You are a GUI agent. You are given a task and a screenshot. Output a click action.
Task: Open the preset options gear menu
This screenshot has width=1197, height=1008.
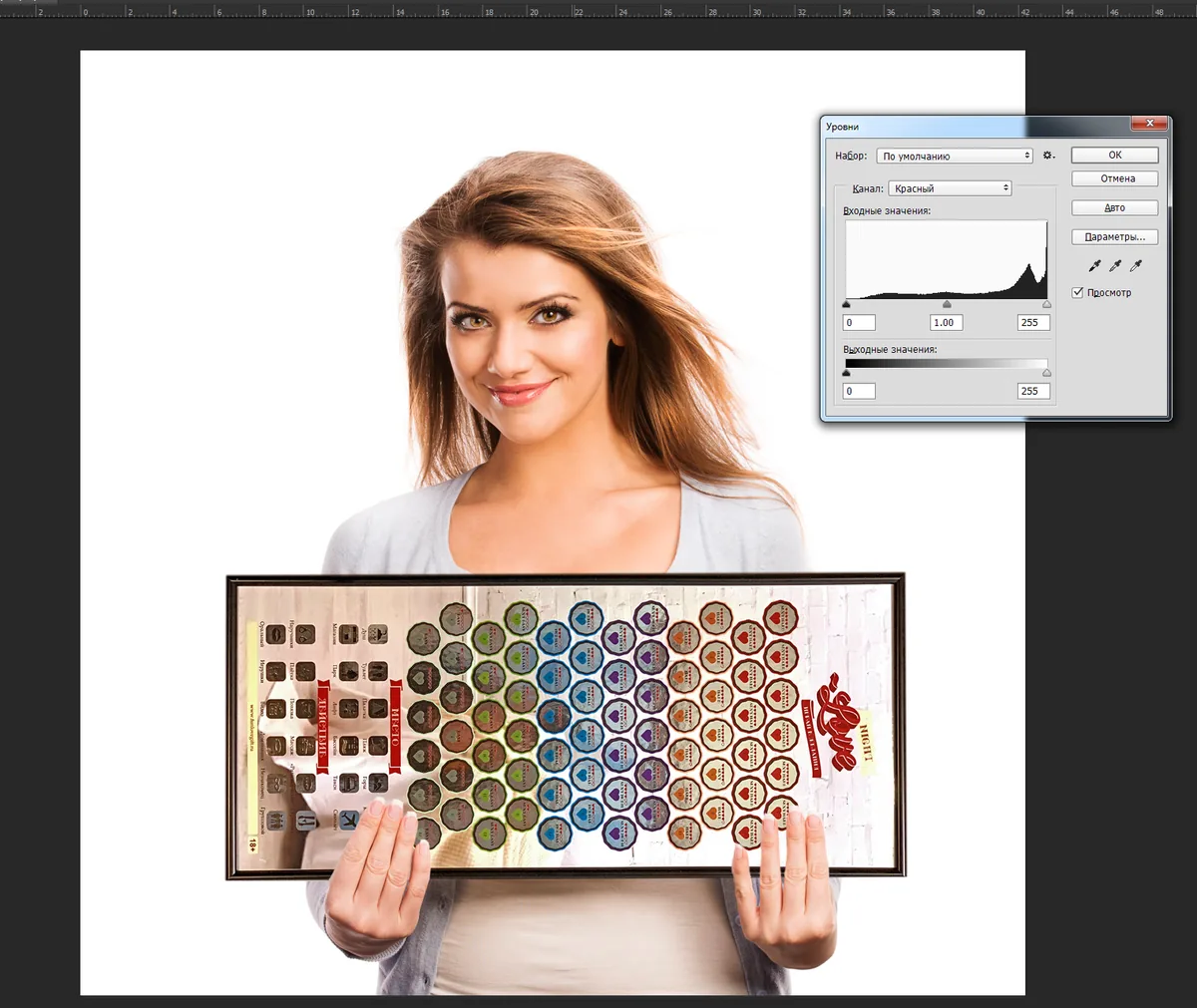coord(1048,156)
